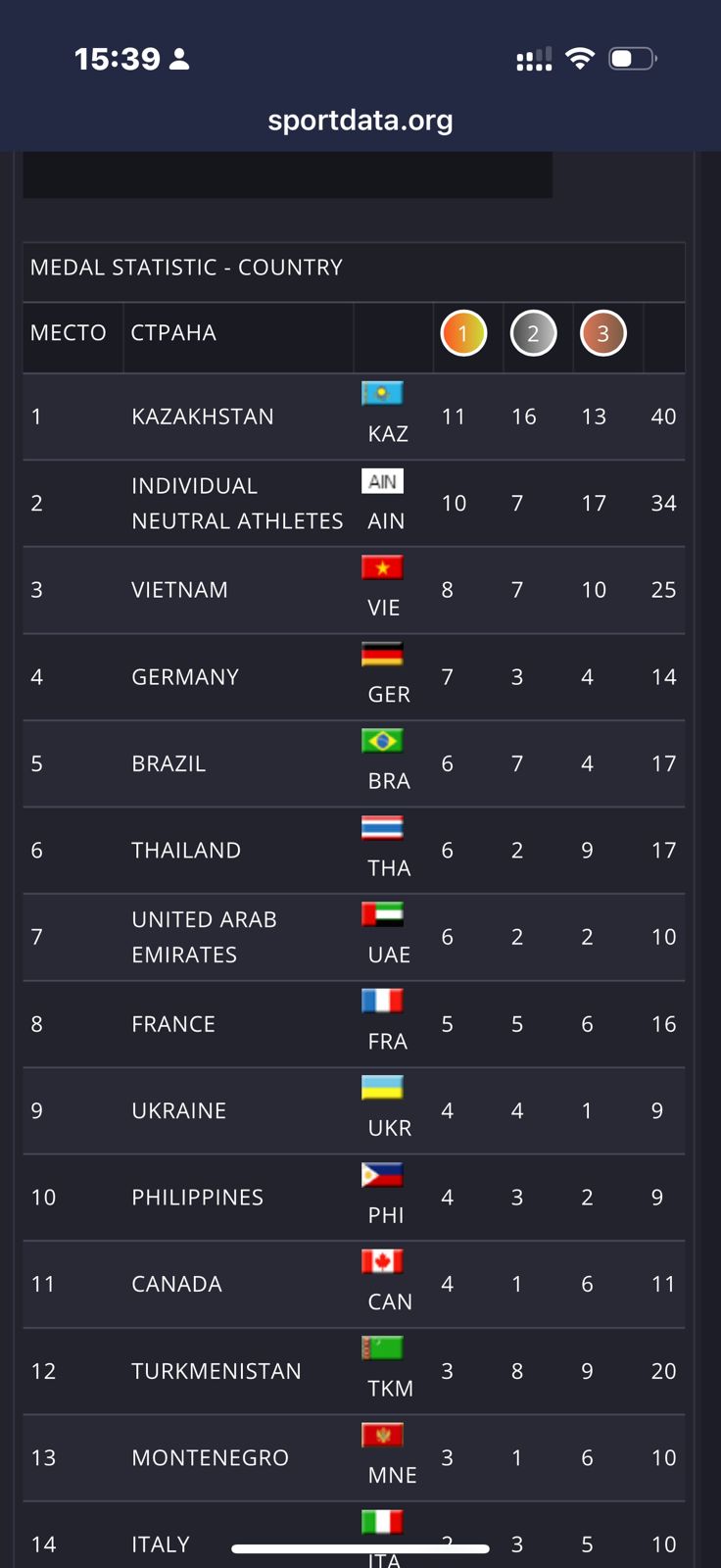Click the СТРАНА column header
Screen dimensions: 721x1568
coord(173,333)
